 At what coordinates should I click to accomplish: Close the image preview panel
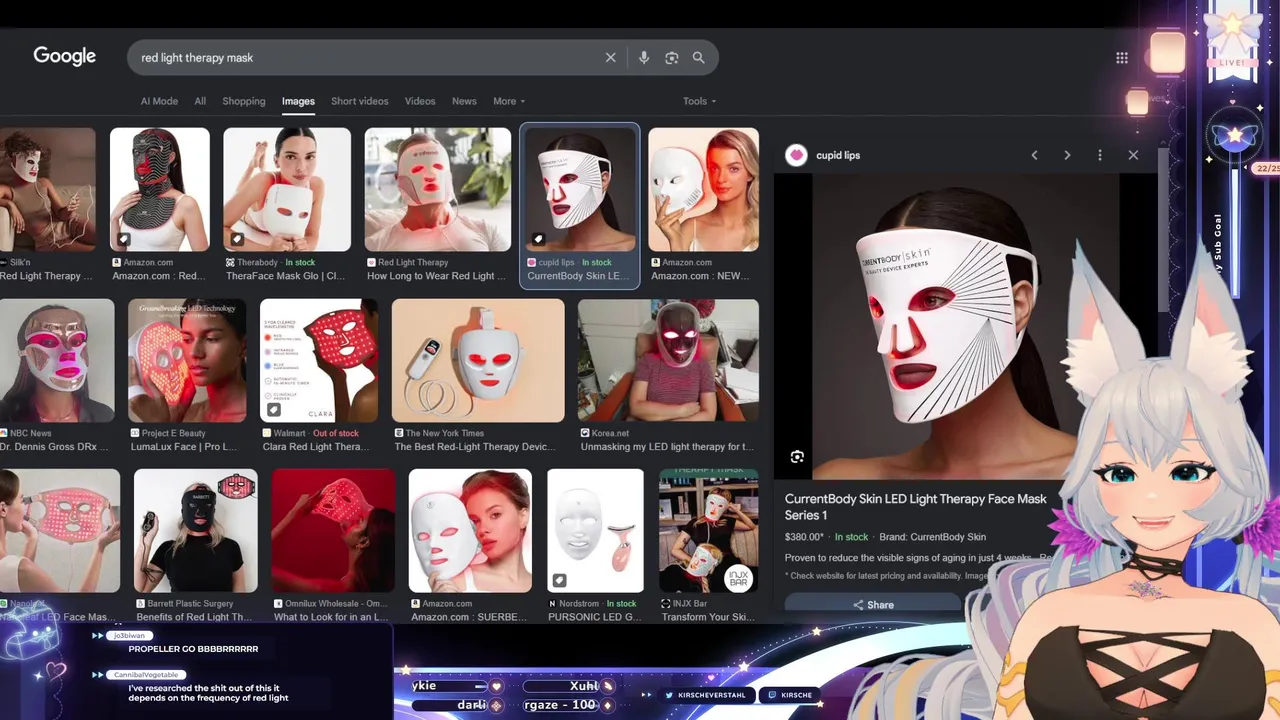(x=1133, y=155)
